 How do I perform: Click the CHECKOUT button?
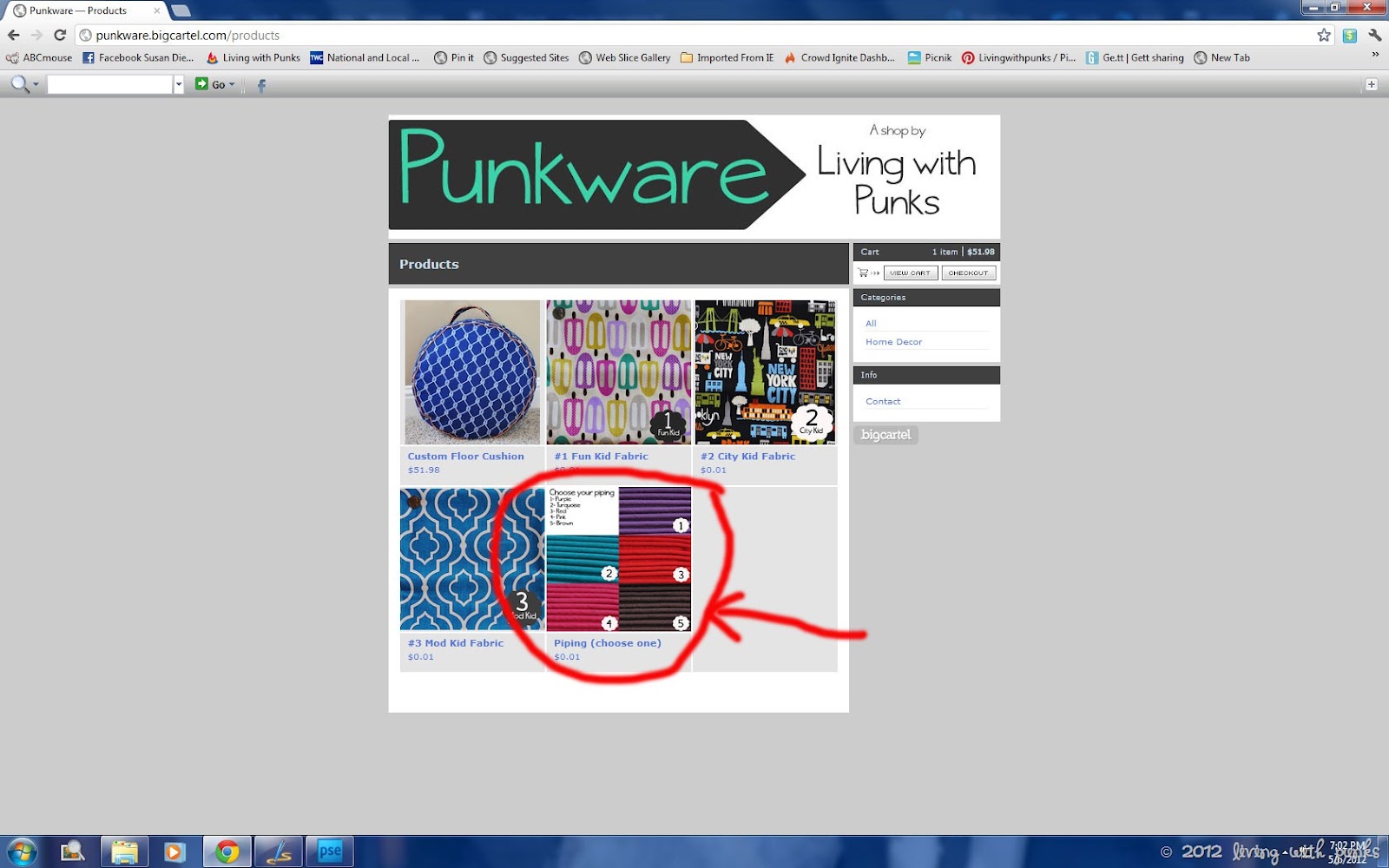tap(968, 273)
